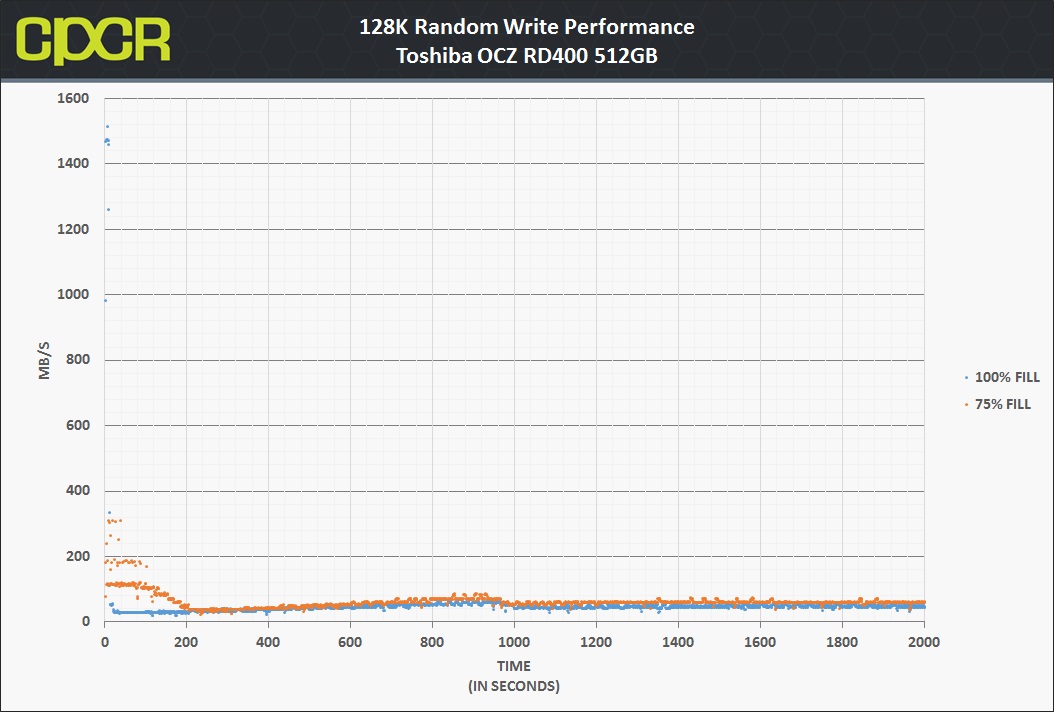The image size is (1054, 712).
Task: Click the x-axis value 600
Action: point(350,642)
